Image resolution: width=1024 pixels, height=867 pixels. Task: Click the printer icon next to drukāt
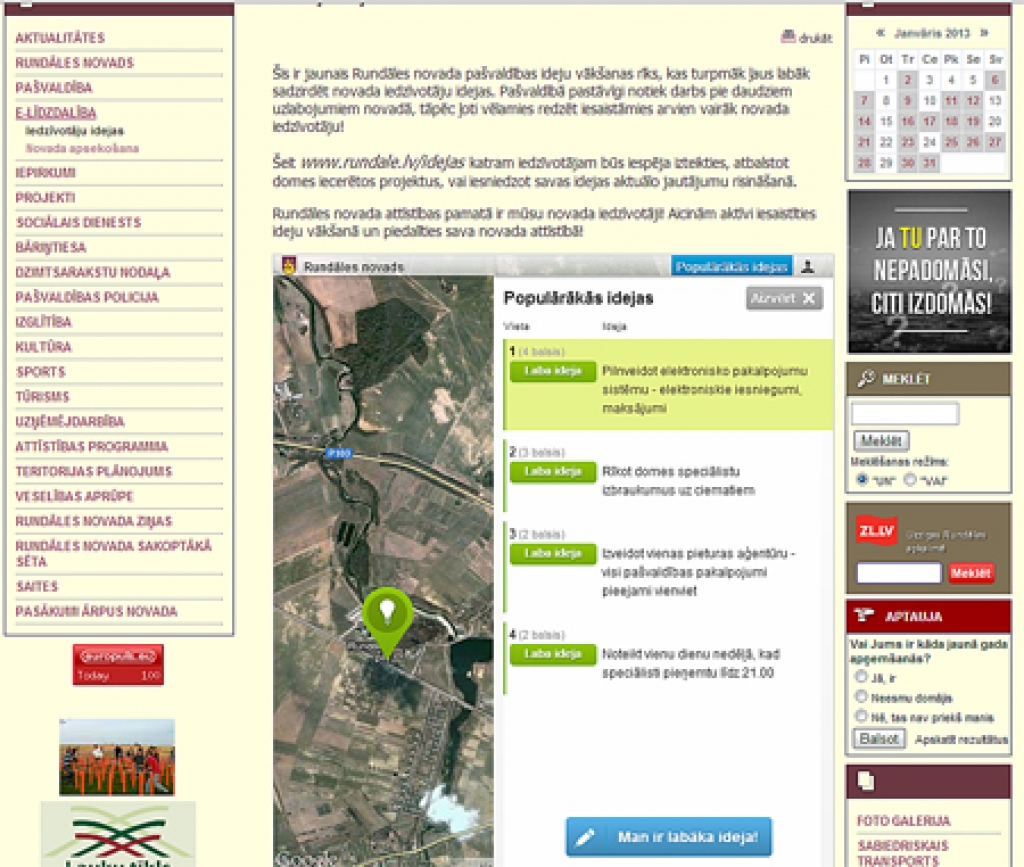click(x=788, y=38)
